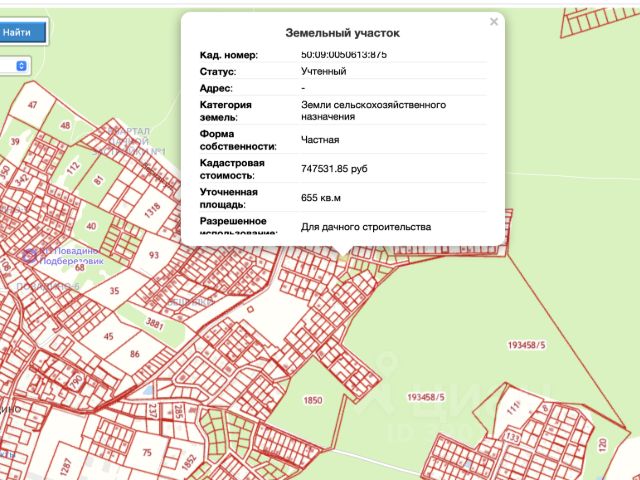This screenshot has width=640, height=480.
Task: Select map parcel labeled 120
Action: coord(602,444)
